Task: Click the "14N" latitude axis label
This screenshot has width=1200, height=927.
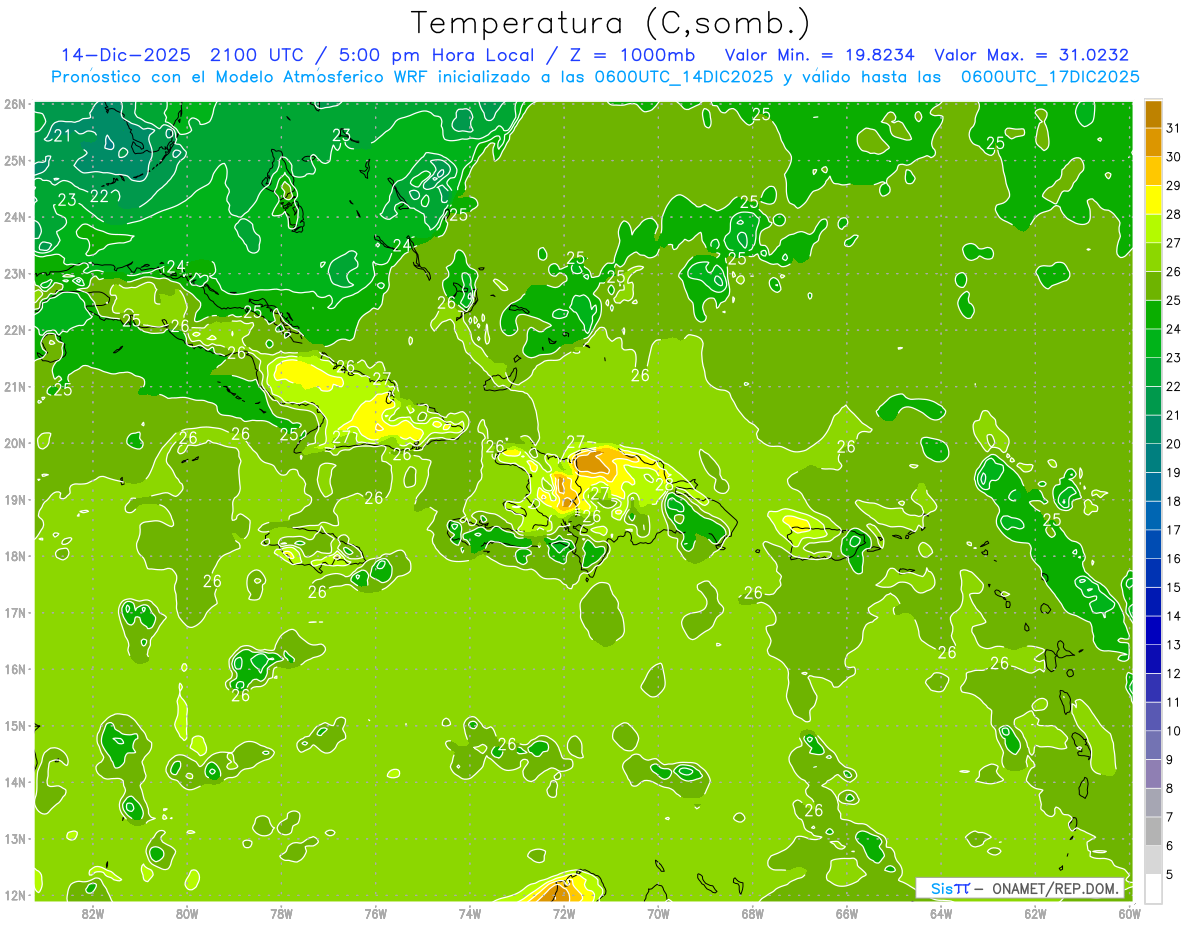Action: click(15, 782)
